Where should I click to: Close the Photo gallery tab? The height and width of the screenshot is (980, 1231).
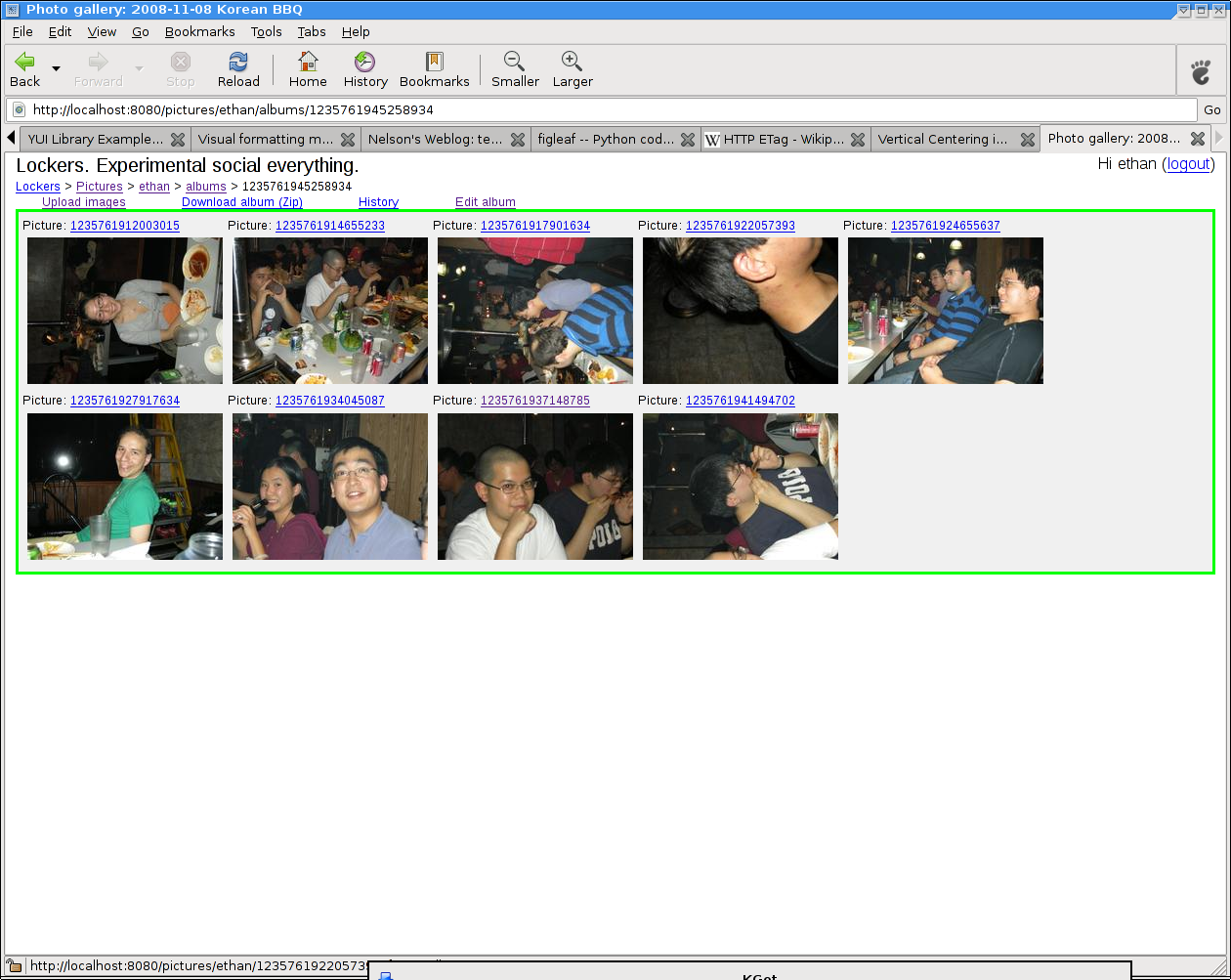(x=1198, y=139)
